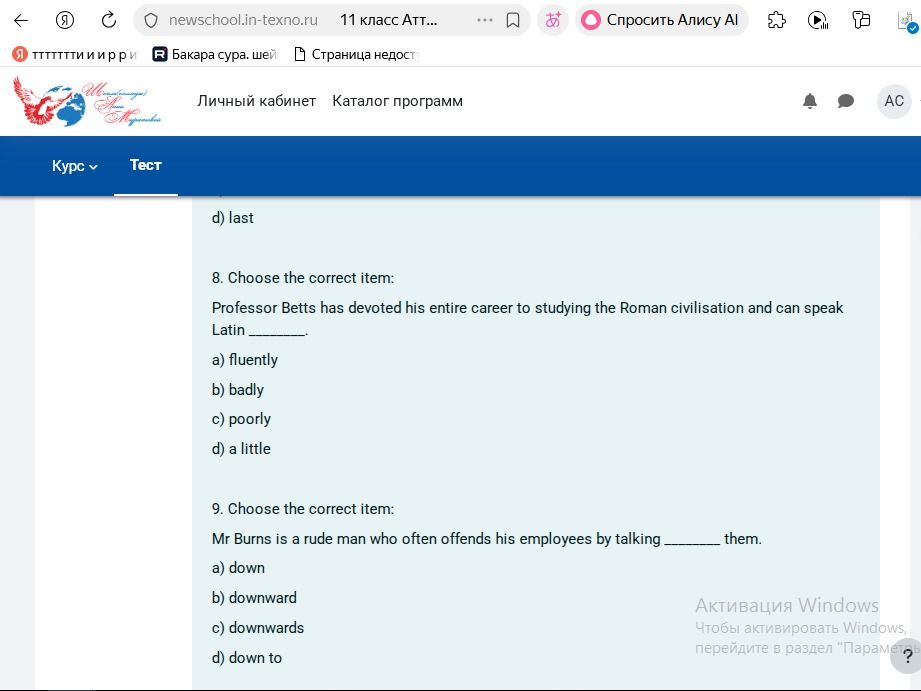Reload the page with refresh icon
The image size is (921, 691).
pos(109,21)
